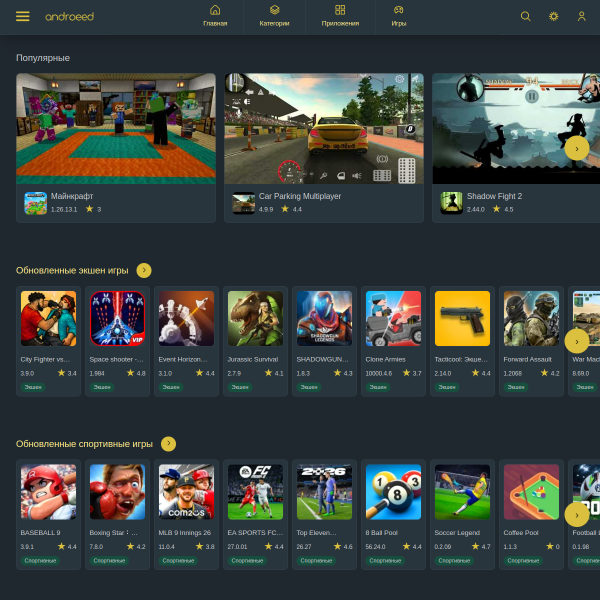The height and width of the screenshot is (600, 600).
Task: Open the Forward Assault game icon
Action: (532, 318)
